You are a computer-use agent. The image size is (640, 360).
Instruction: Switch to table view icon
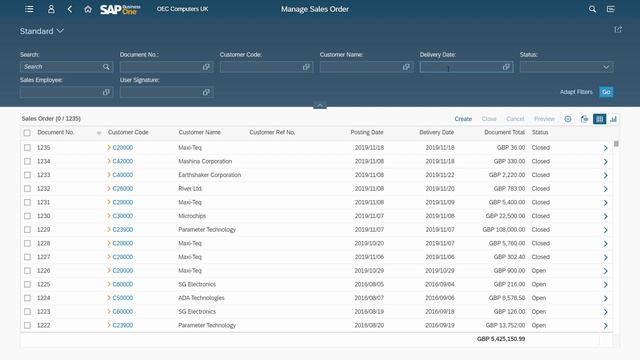pos(600,119)
